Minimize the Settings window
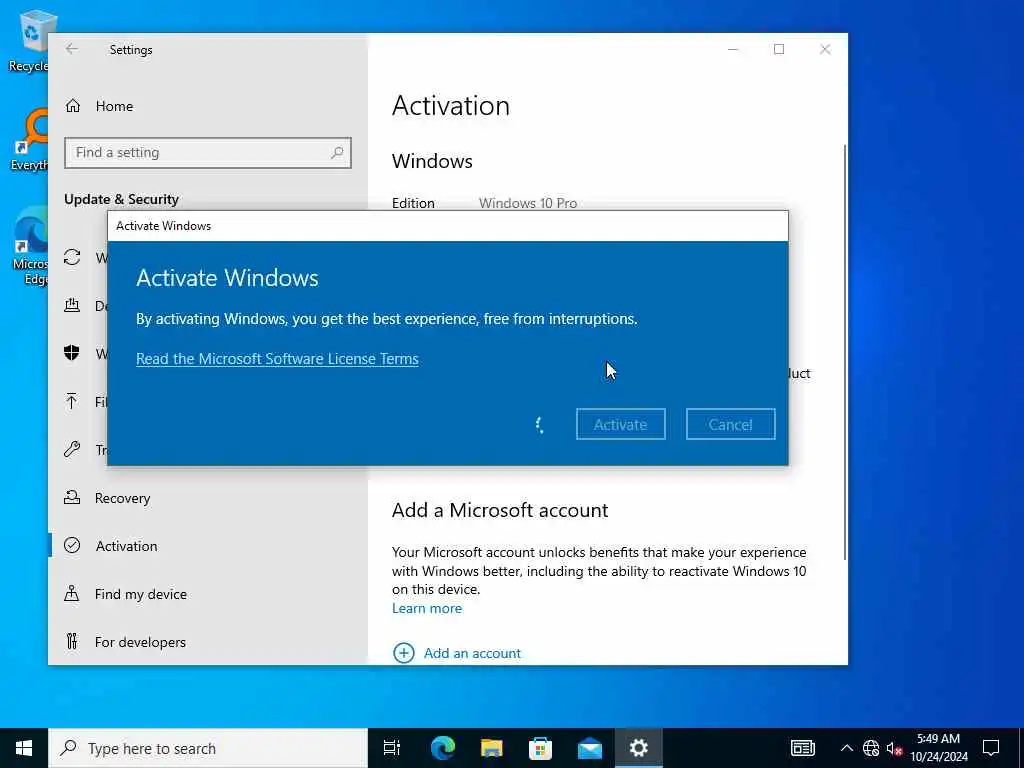1024x768 pixels. coord(733,50)
